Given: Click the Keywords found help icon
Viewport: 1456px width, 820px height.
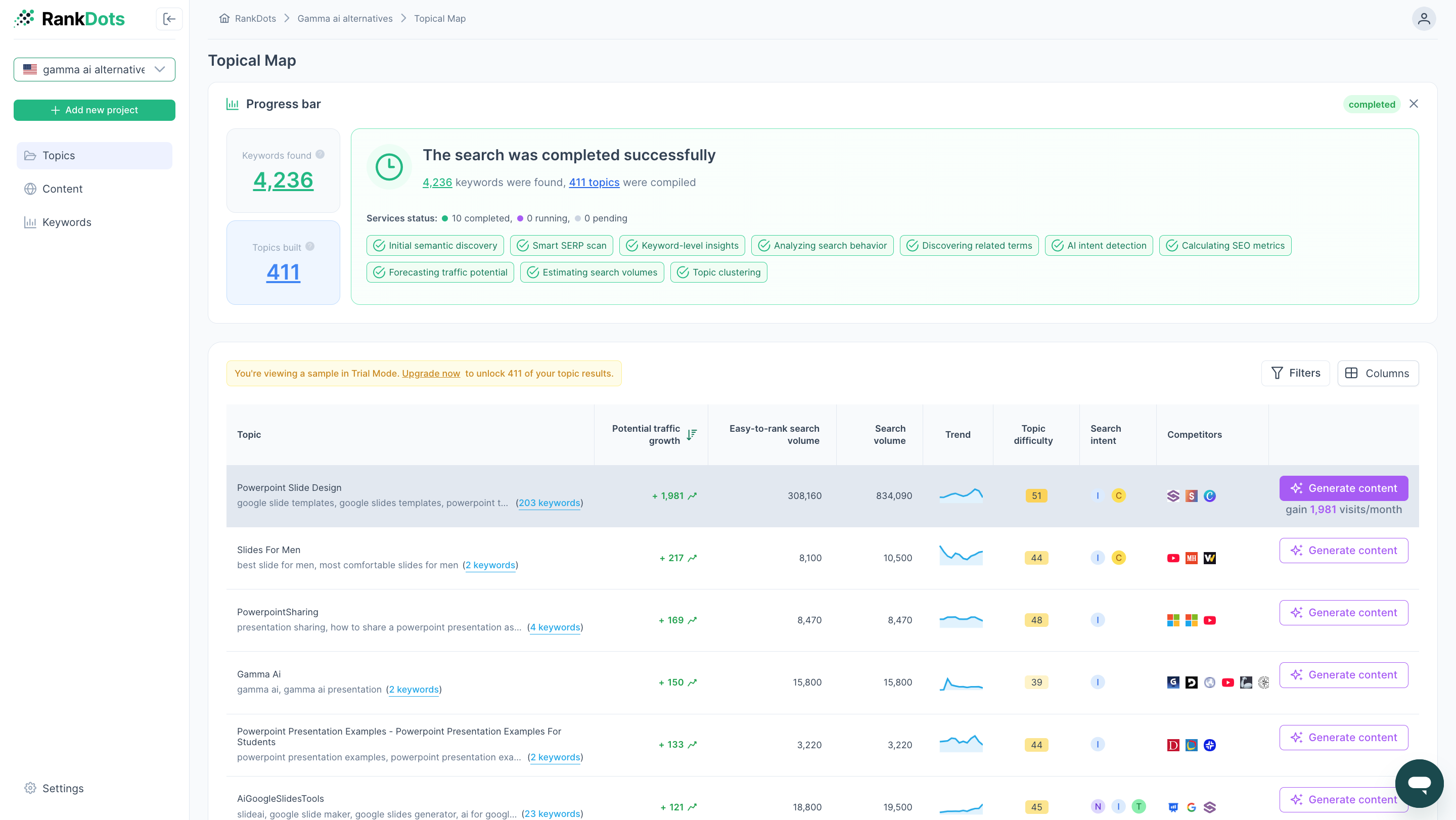Looking at the screenshot, I should [x=320, y=154].
